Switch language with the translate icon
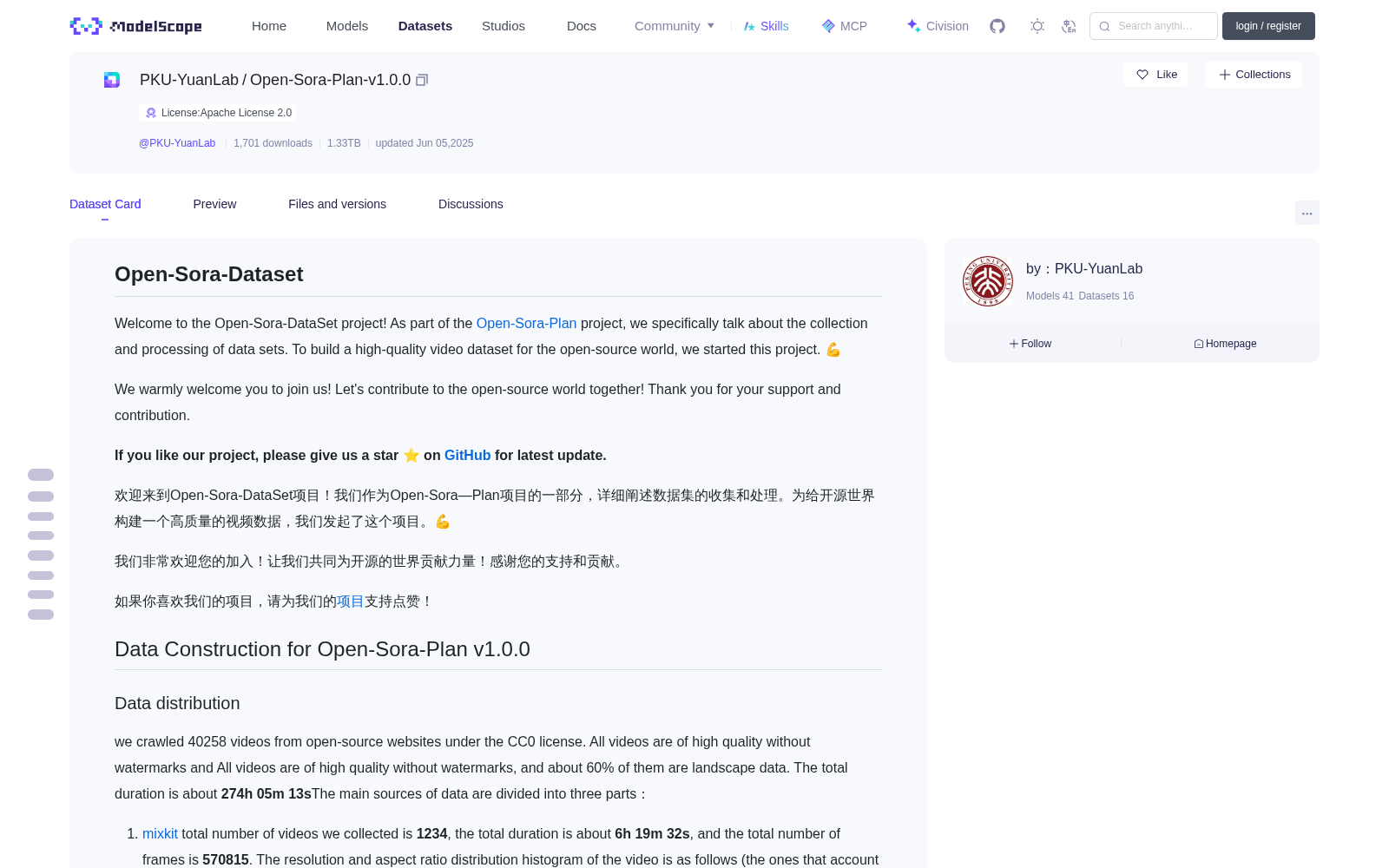The image size is (1389, 868). [x=1070, y=26]
